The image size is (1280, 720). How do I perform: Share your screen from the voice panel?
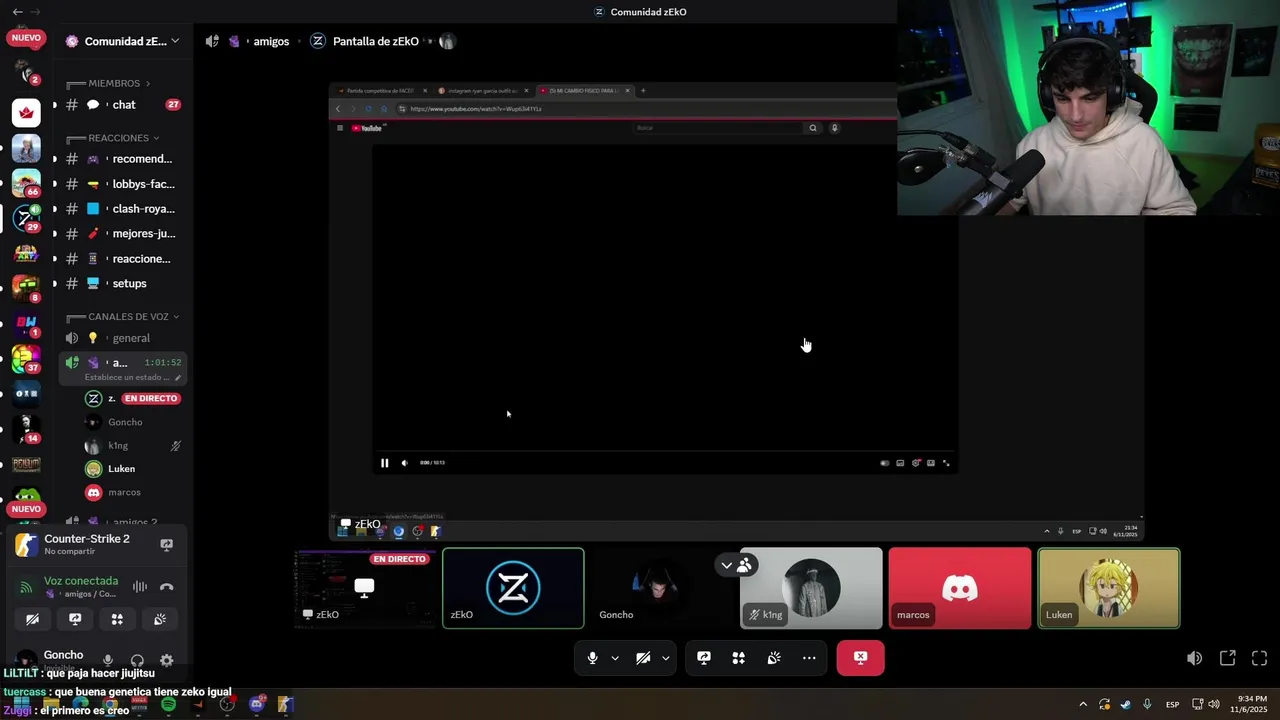pyautogui.click(x=75, y=619)
